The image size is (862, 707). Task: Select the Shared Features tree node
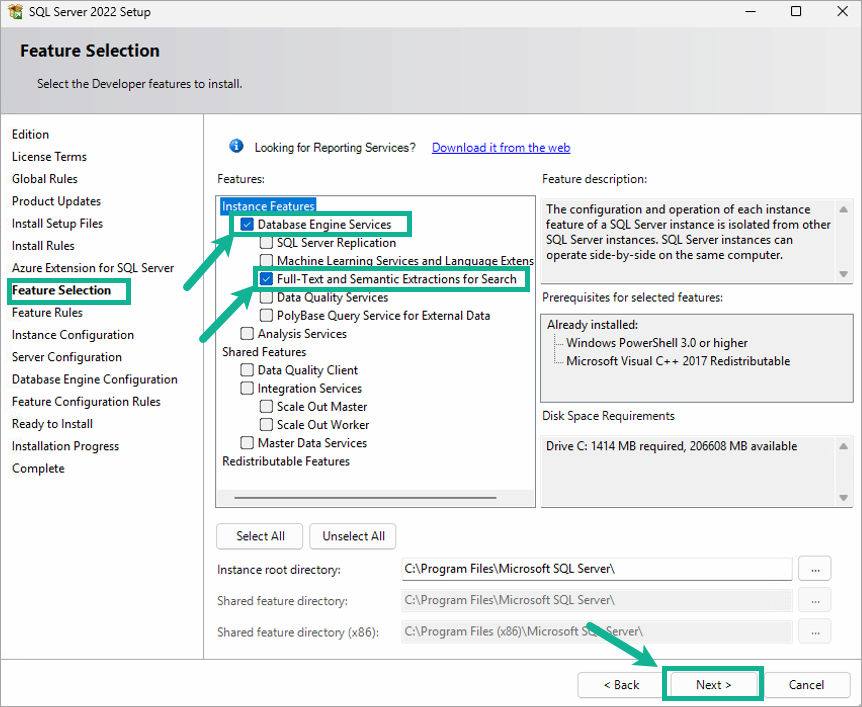pos(264,352)
